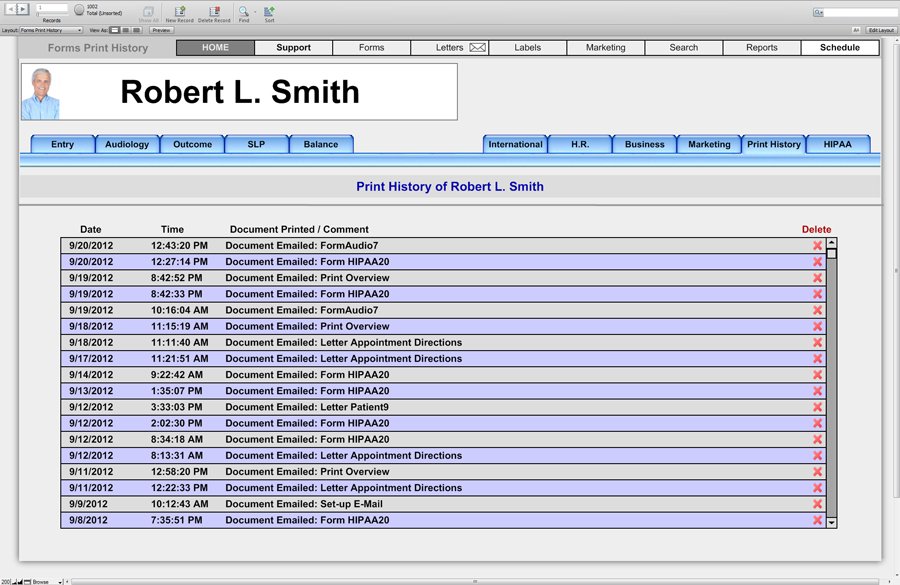Click the Reports navigation button
The image size is (900, 585).
[762, 48]
